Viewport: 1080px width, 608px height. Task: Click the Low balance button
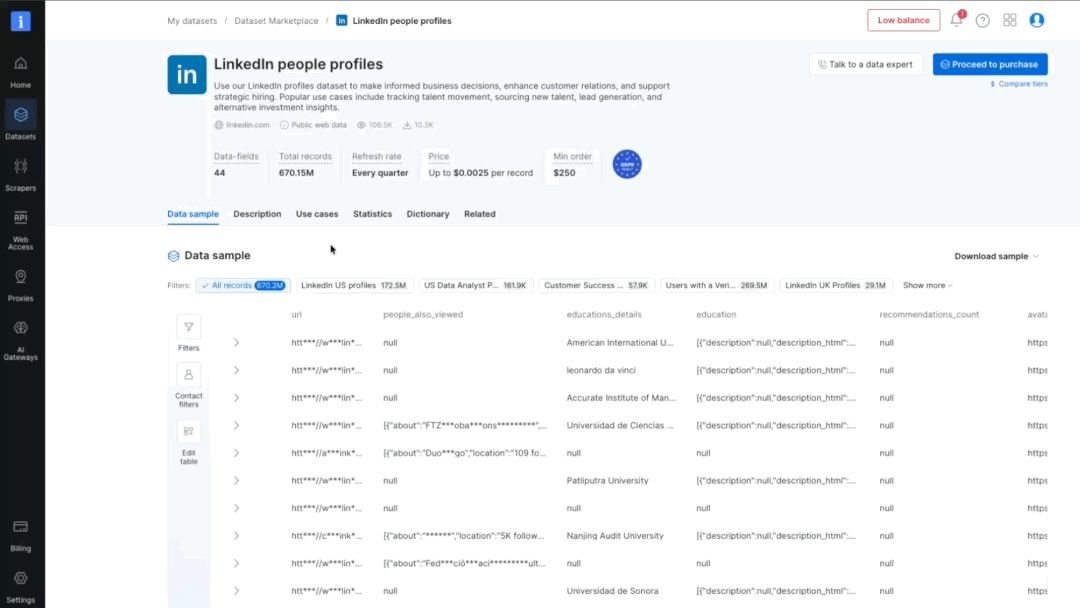[x=903, y=20]
